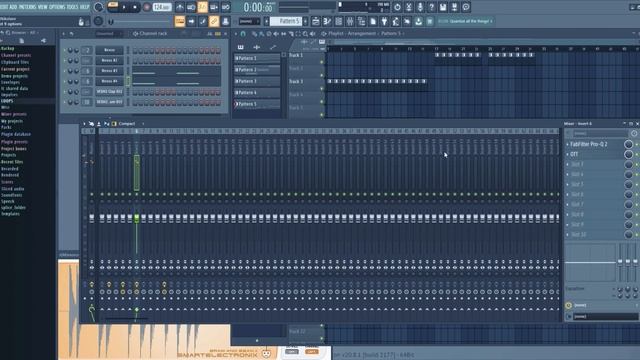Click the fifth channel (Clap) name button

pos(109,92)
